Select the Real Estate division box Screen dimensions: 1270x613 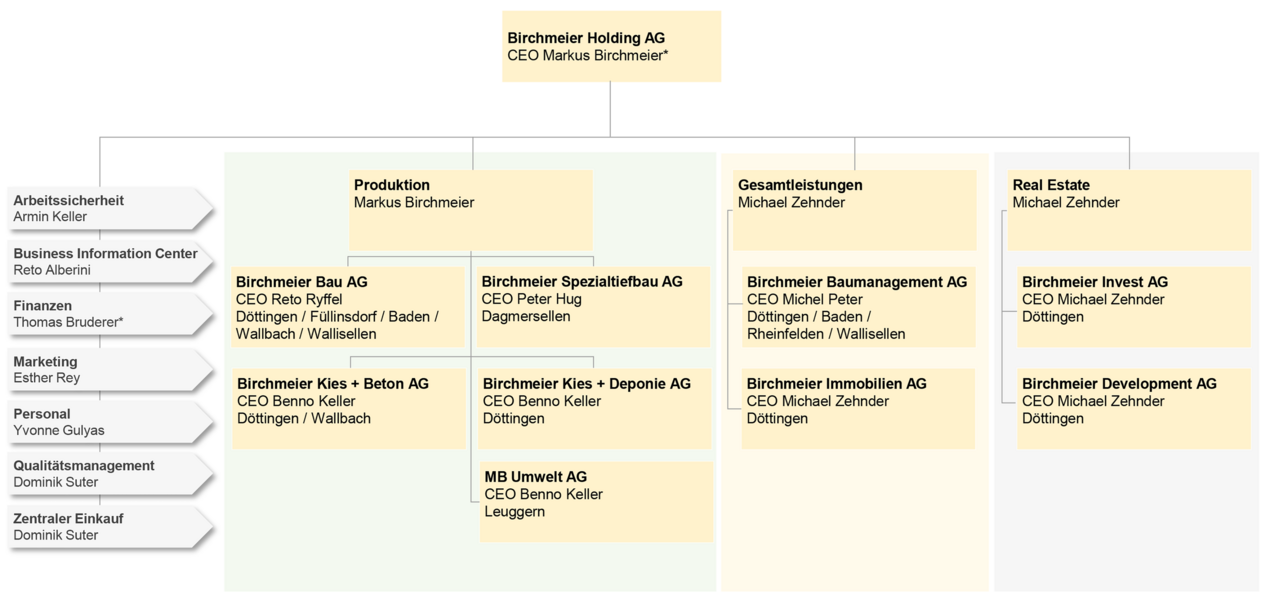click(x=1129, y=209)
